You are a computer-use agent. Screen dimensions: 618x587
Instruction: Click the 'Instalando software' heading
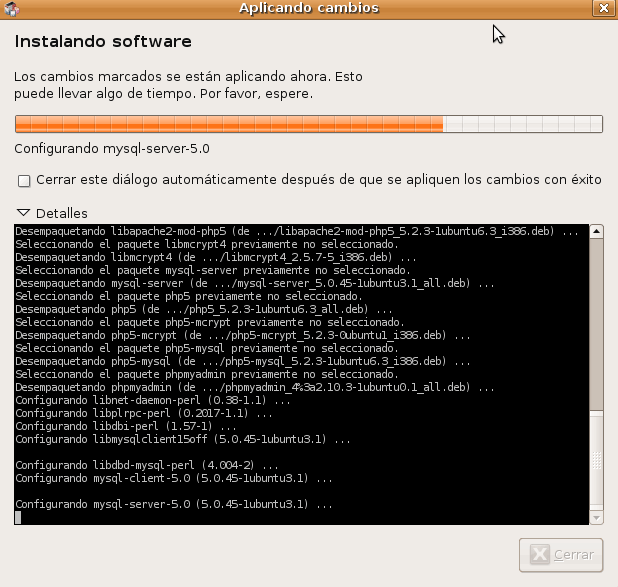click(102, 43)
